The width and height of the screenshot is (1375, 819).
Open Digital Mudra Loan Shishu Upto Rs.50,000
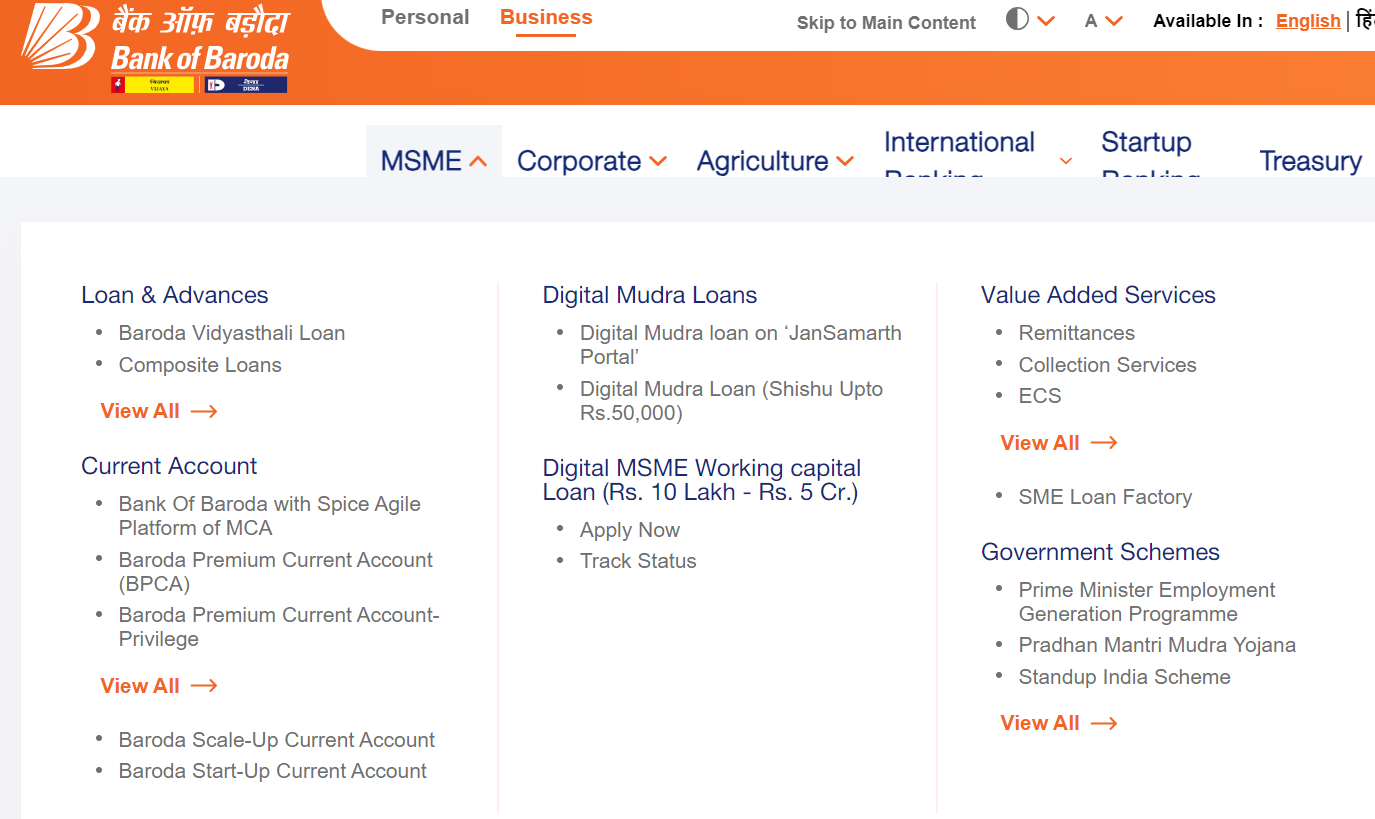coord(732,401)
